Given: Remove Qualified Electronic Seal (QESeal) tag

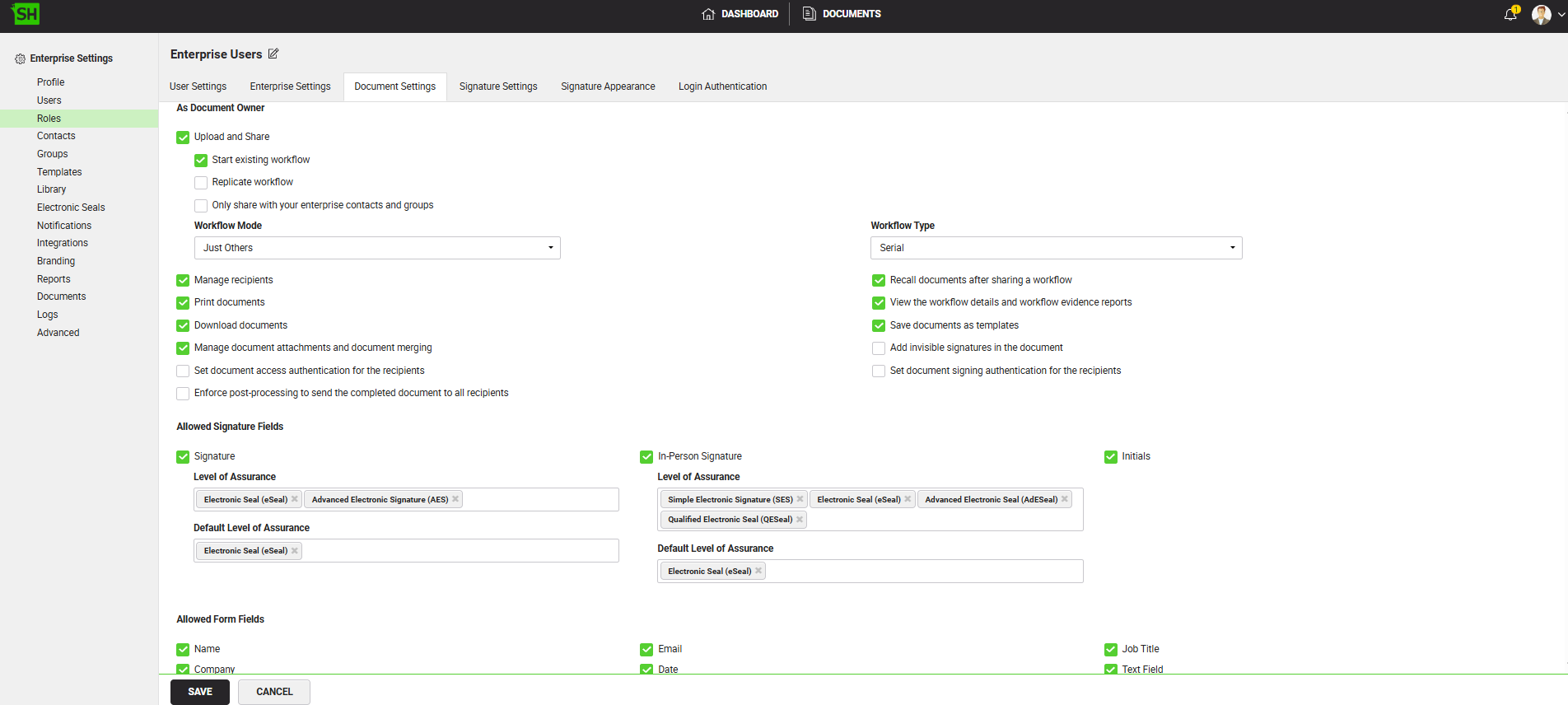Looking at the screenshot, I should pyautogui.click(x=800, y=520).
